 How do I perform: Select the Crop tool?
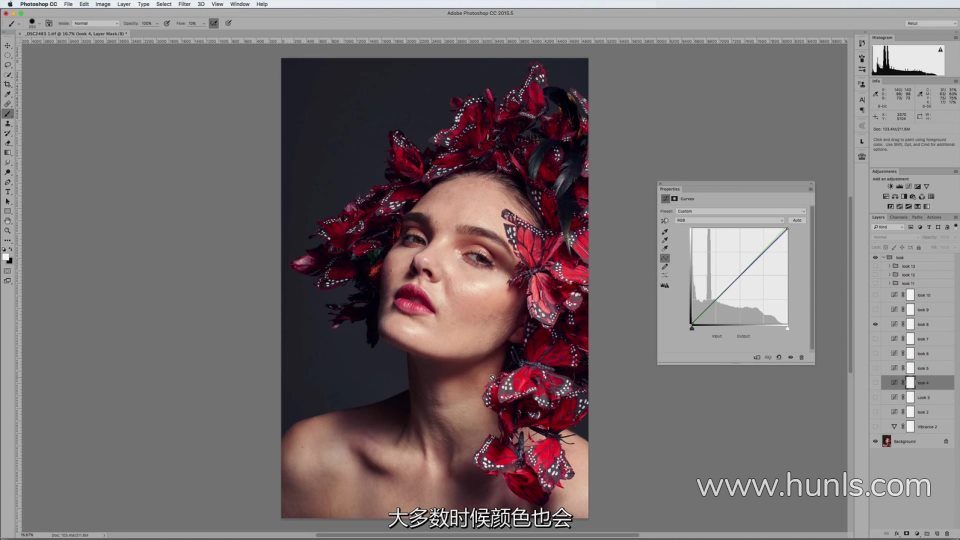7,84
